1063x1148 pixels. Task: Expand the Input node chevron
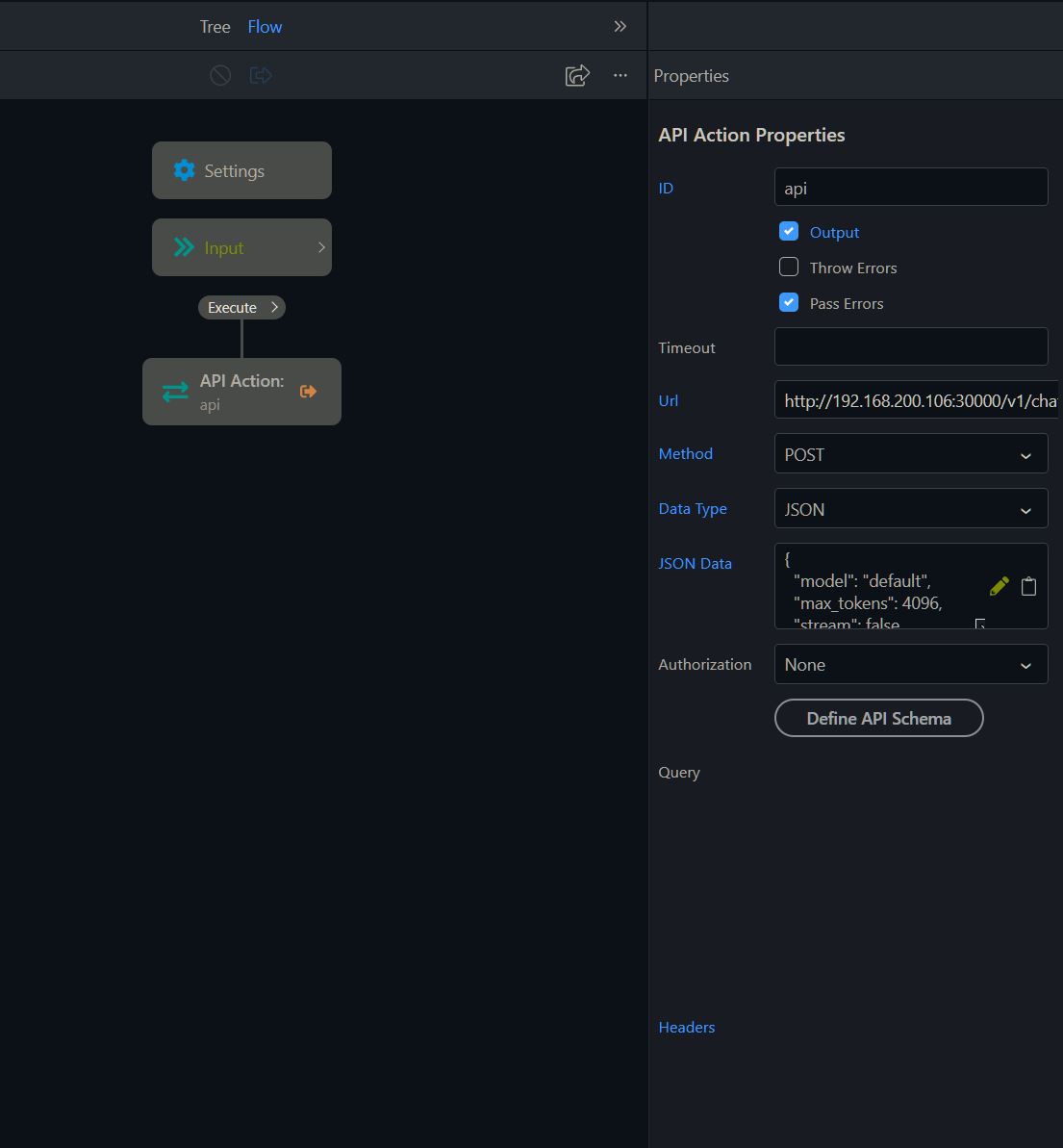click(321, 247)
